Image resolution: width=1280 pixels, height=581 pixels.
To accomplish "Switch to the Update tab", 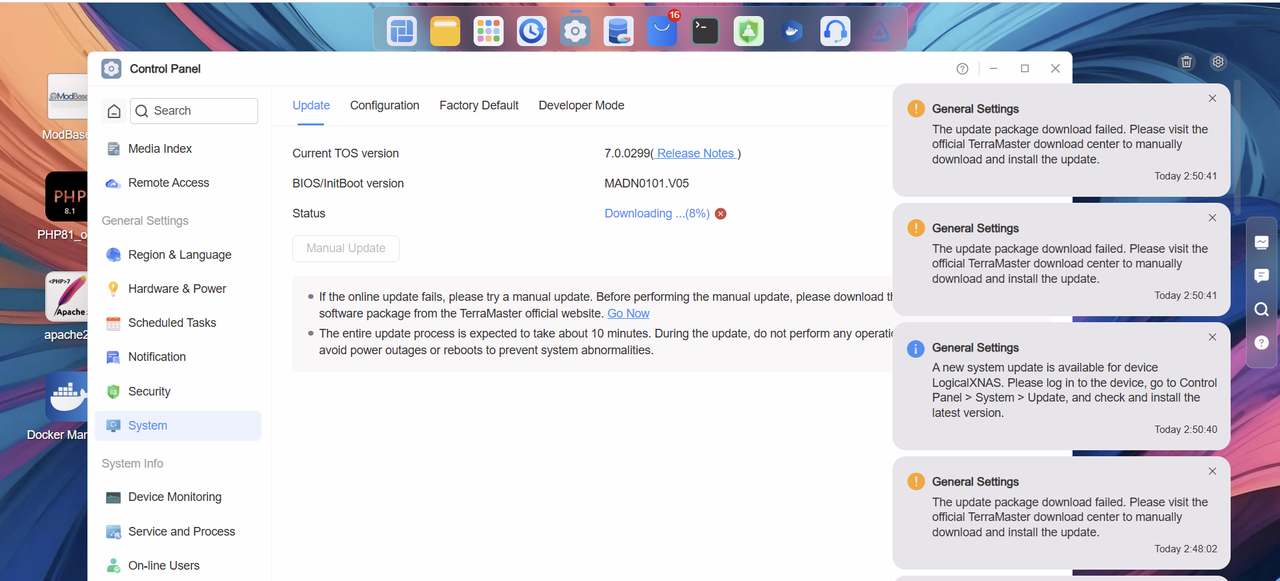I will 311,105.
